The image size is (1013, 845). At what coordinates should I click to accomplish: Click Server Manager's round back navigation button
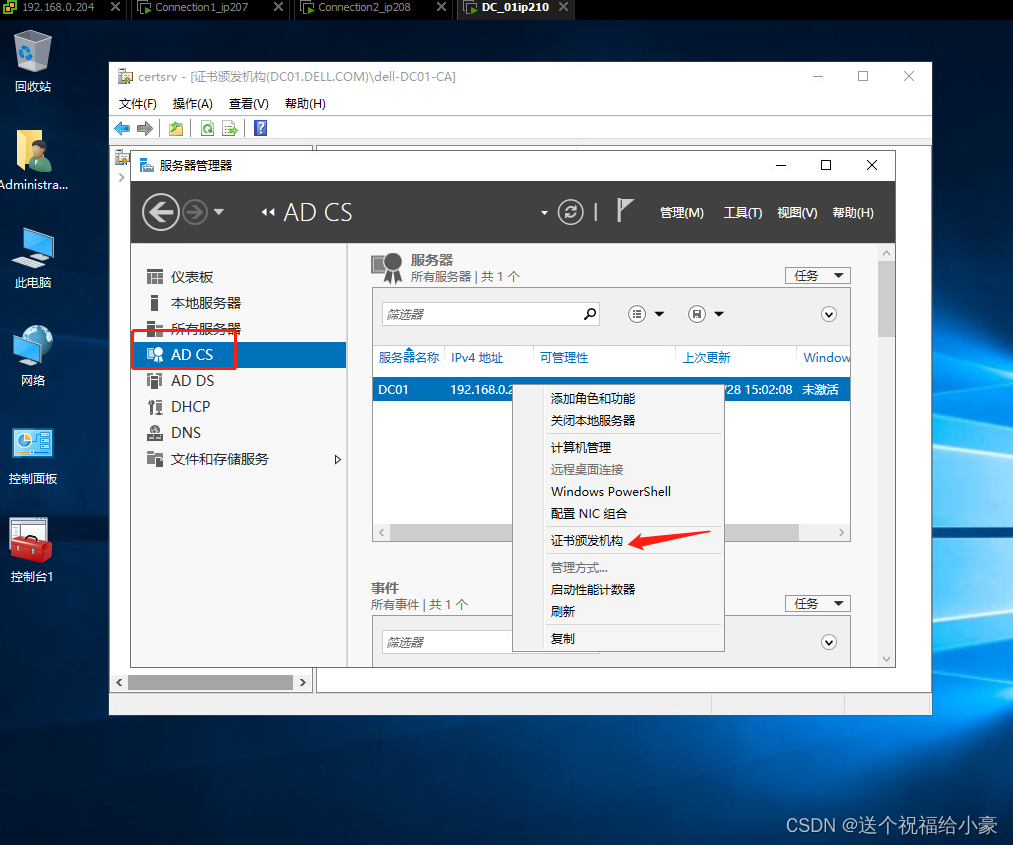(x=160, y=212)
